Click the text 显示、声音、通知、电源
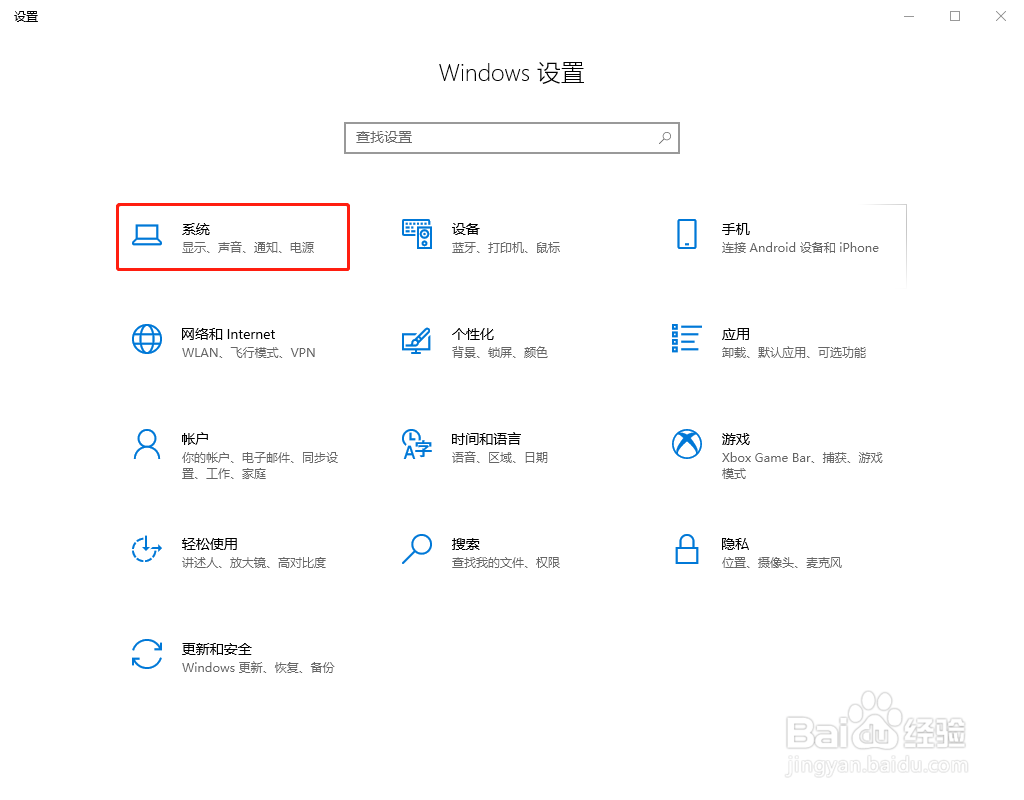The width and height of the screenshot is (1024, 800). click(x=248, y=248)
